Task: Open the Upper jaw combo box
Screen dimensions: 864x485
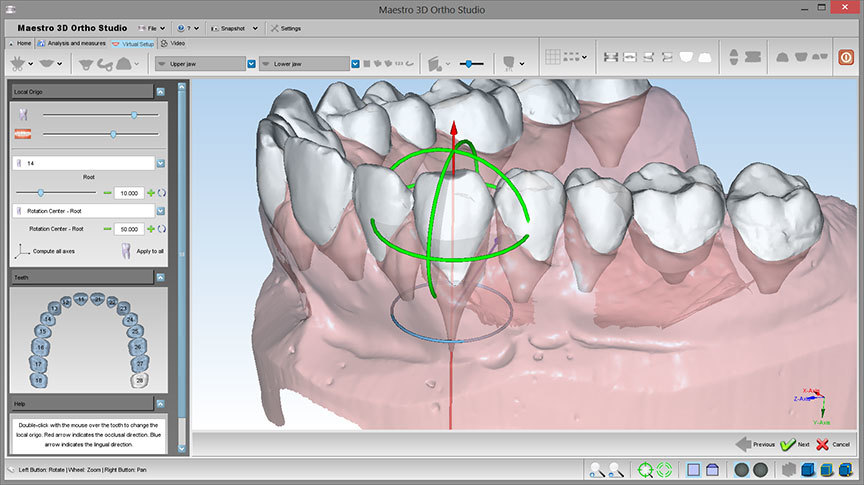Action: 200,64
